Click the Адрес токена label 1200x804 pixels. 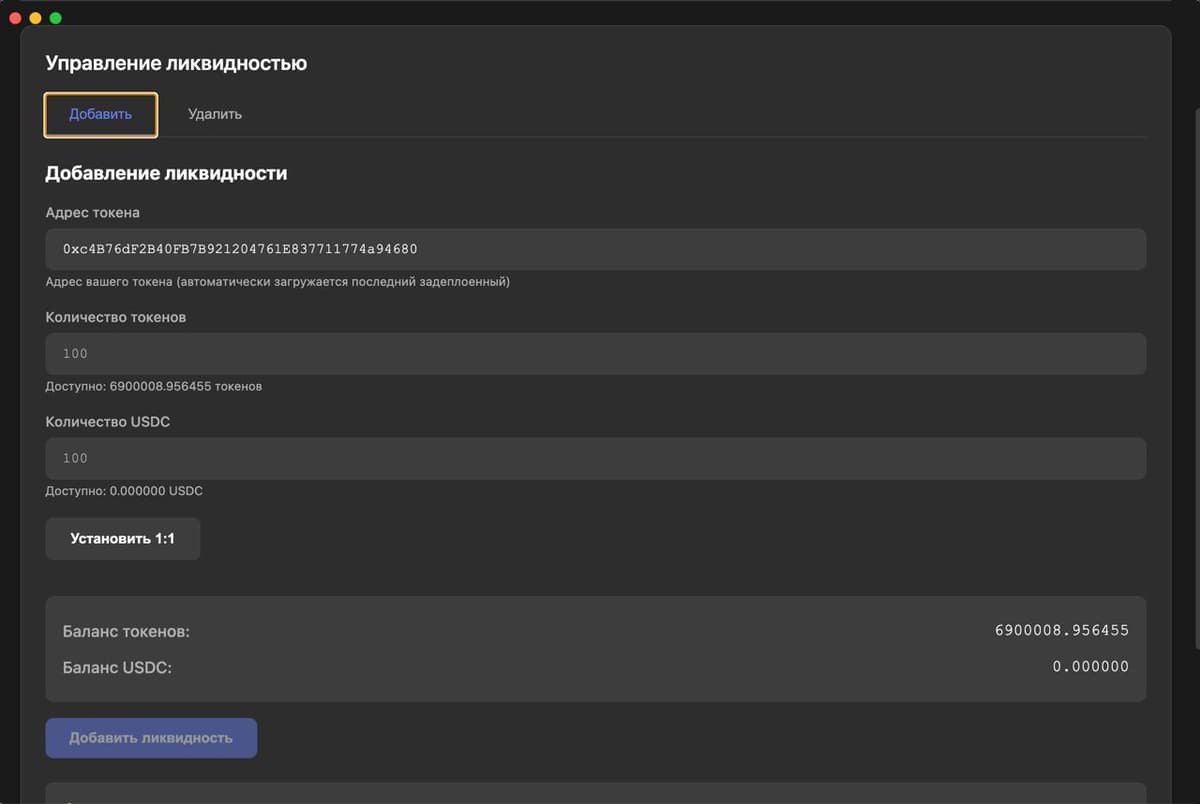tap(92, 213)
